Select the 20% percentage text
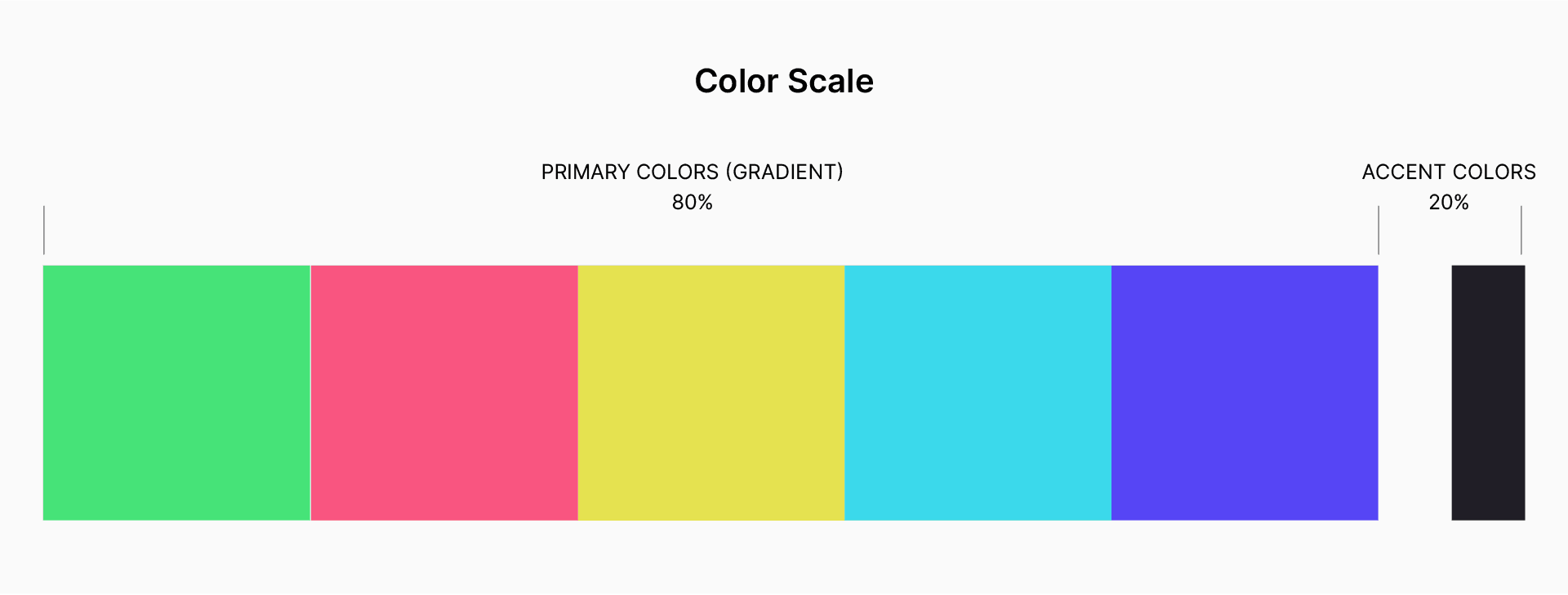This screenshot has width=1568, height=595. click(x=1449, y=202)
